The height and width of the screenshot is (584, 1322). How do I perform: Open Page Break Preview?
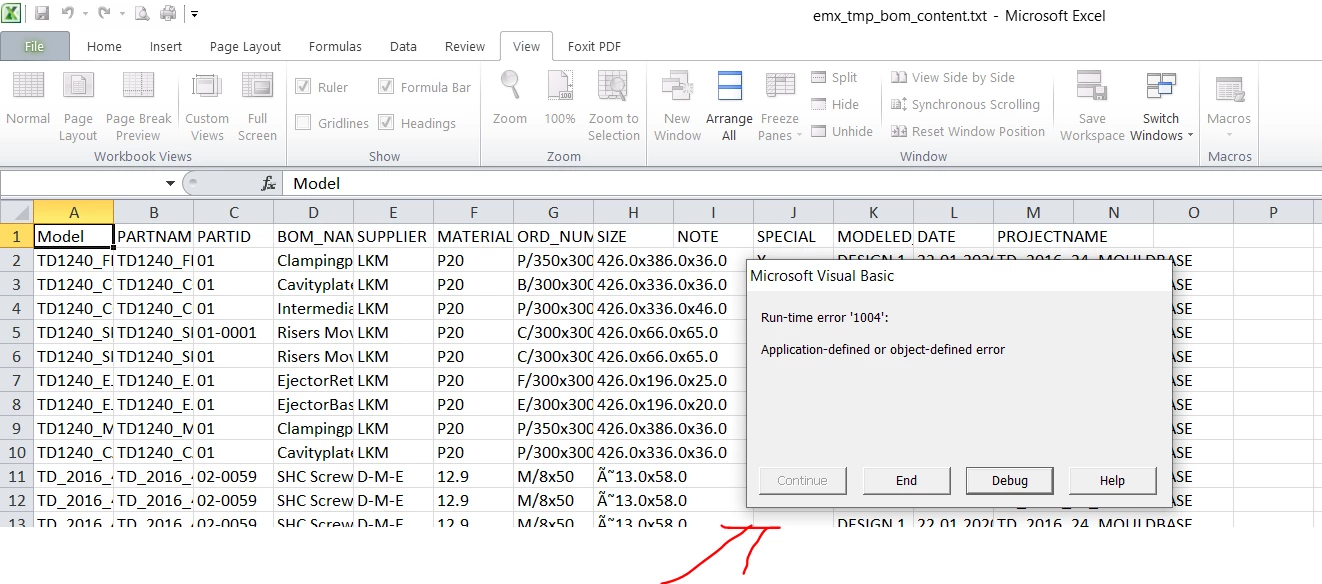[138, 105]
